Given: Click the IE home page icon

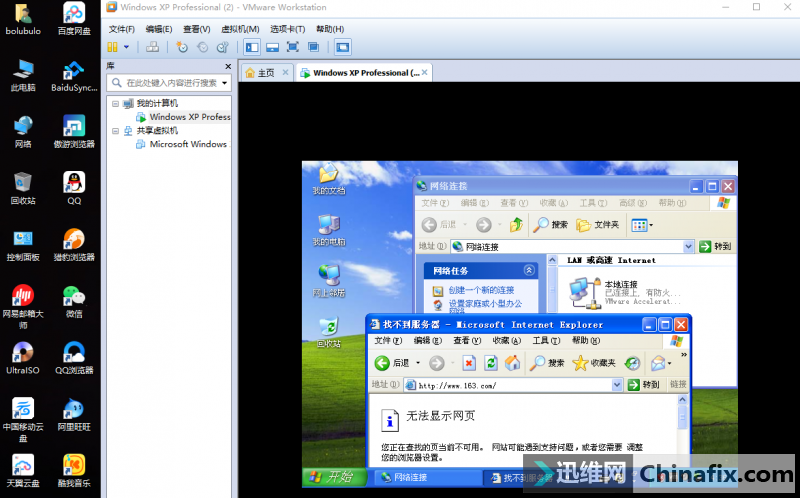Looking at the screenshot, I should point(512,363).
